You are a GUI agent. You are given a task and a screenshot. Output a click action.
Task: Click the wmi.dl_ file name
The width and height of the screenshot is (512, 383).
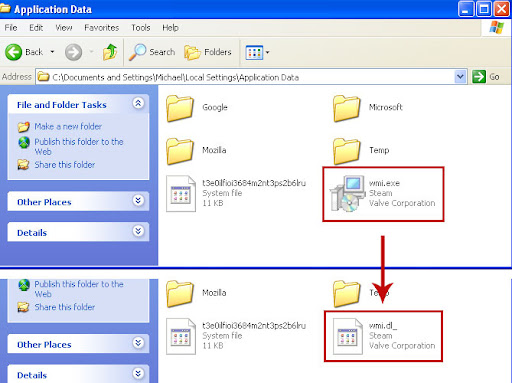click(x=383, y=326)
